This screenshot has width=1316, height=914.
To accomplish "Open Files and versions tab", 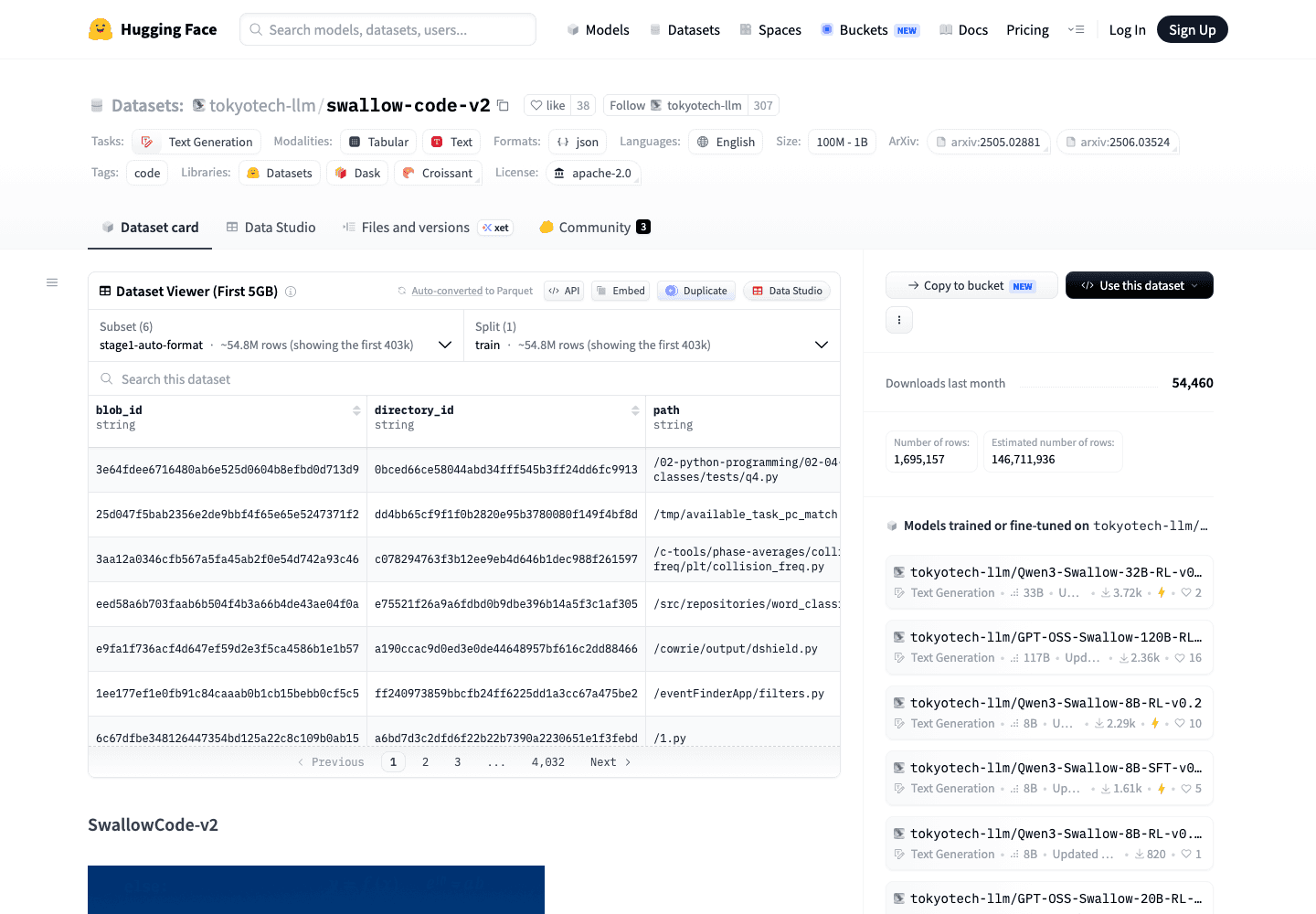I will (428, 227).
